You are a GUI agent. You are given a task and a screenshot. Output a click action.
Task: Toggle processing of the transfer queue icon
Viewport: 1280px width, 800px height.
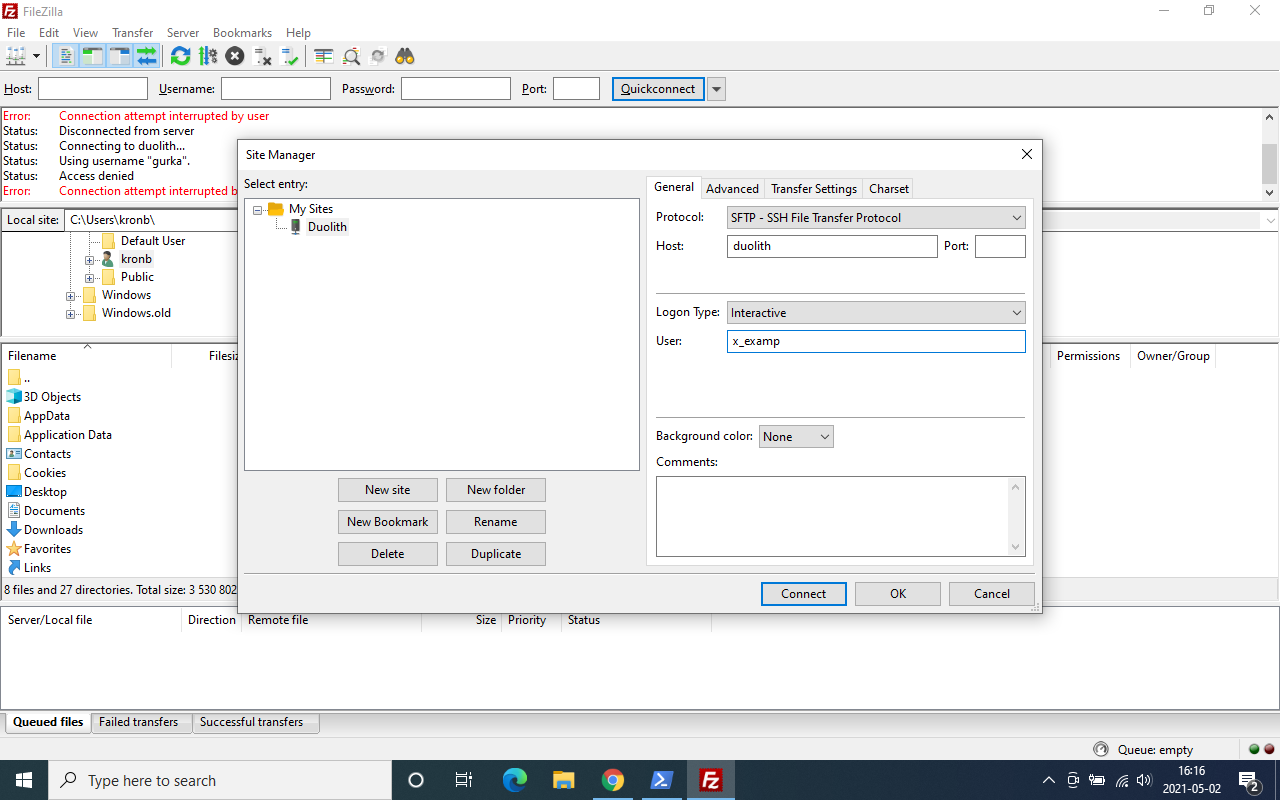click(x=208, y=56)
